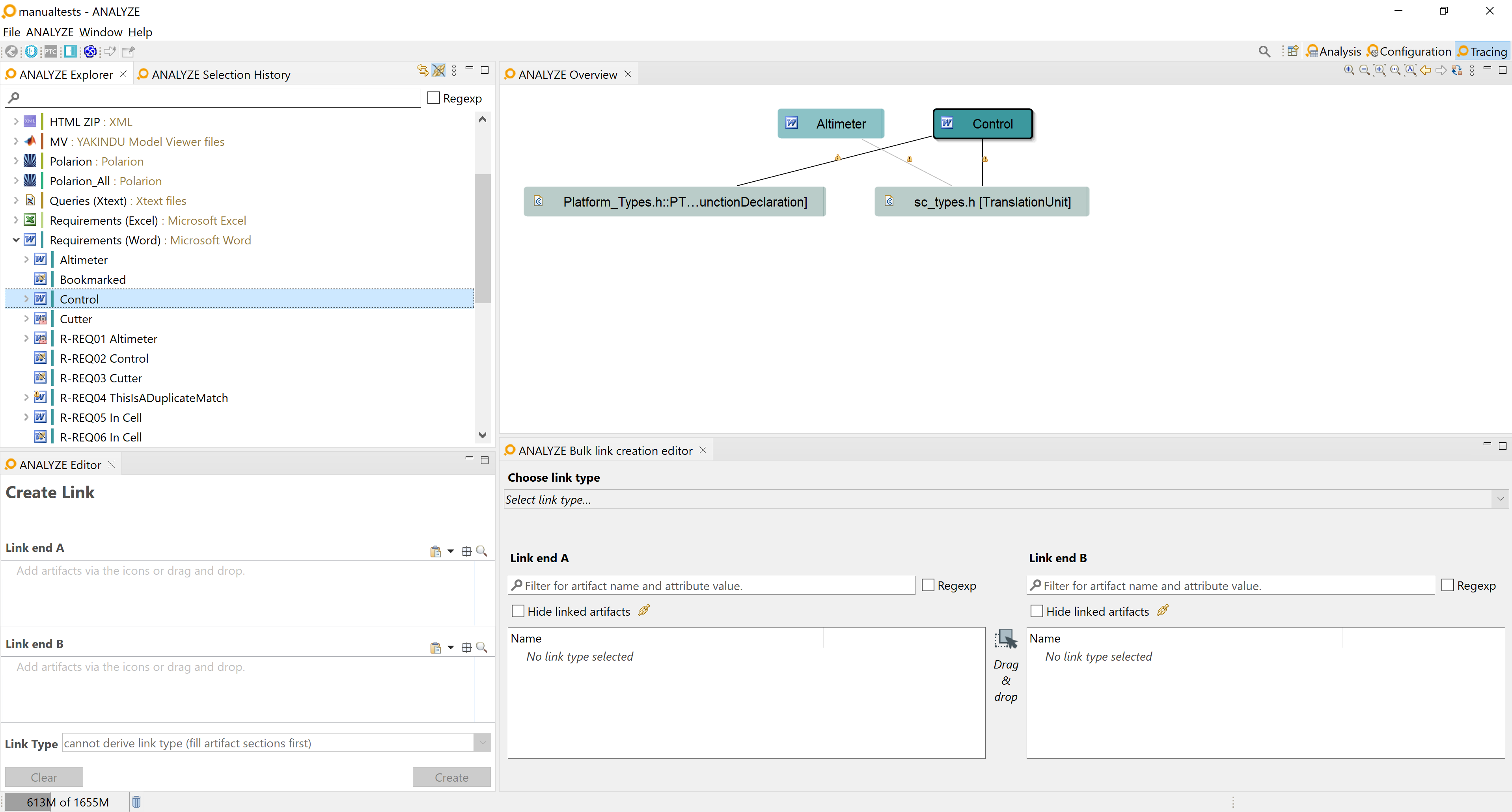Click the Explorer scrollbar down arrow

(483, 435)
